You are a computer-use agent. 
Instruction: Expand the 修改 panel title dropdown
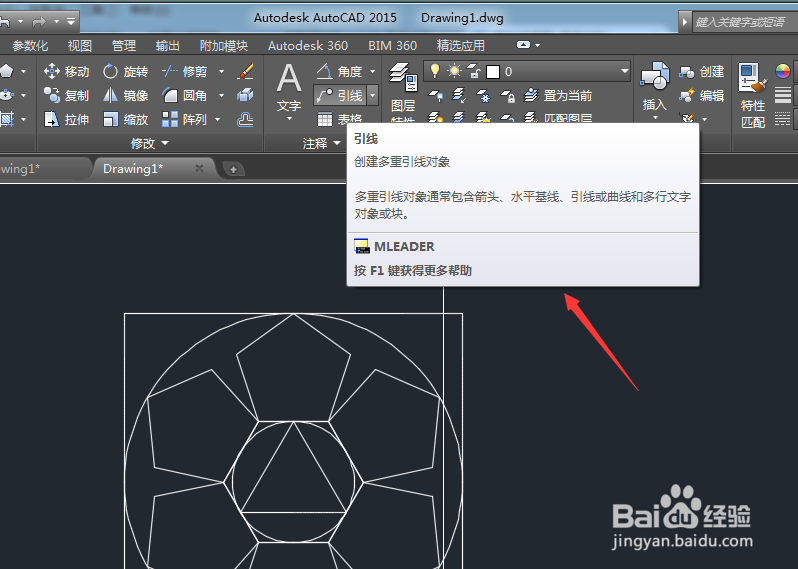click(x=149, y=144)
